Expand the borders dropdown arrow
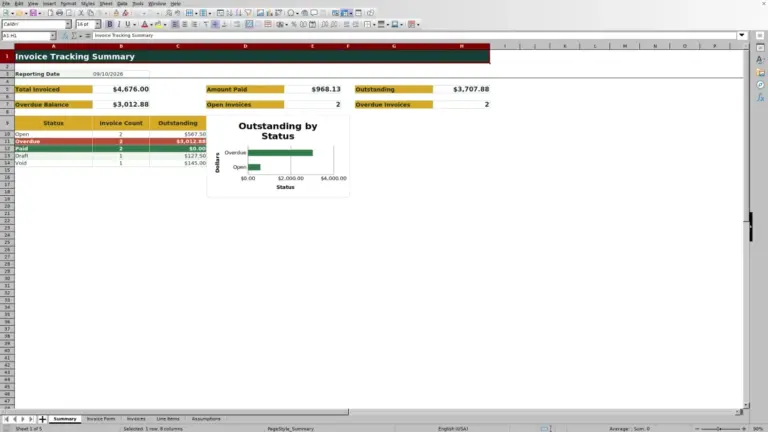 [x=374, y=24]
